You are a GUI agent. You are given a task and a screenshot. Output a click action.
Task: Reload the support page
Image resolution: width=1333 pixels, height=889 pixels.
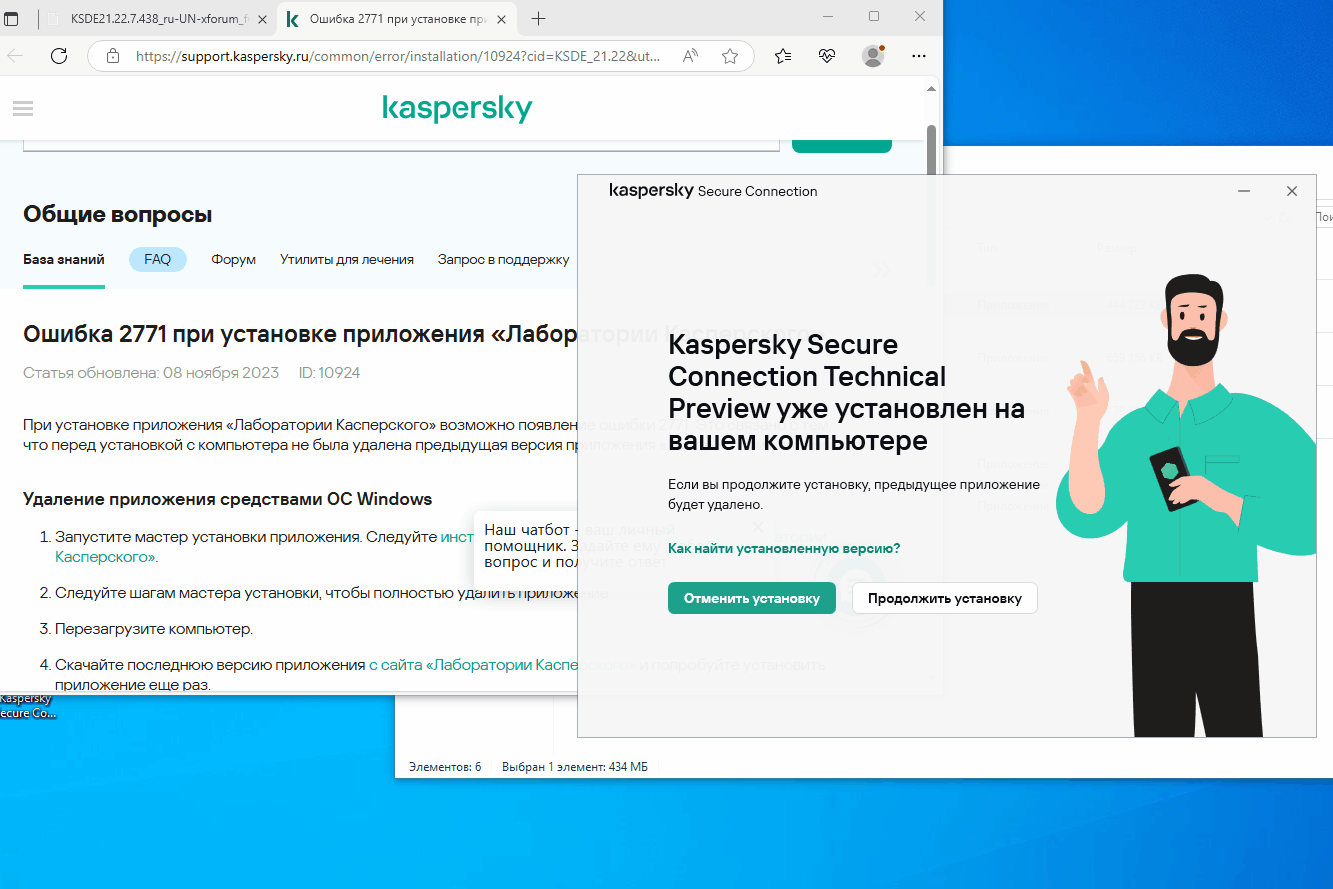[x=58, y=56]
